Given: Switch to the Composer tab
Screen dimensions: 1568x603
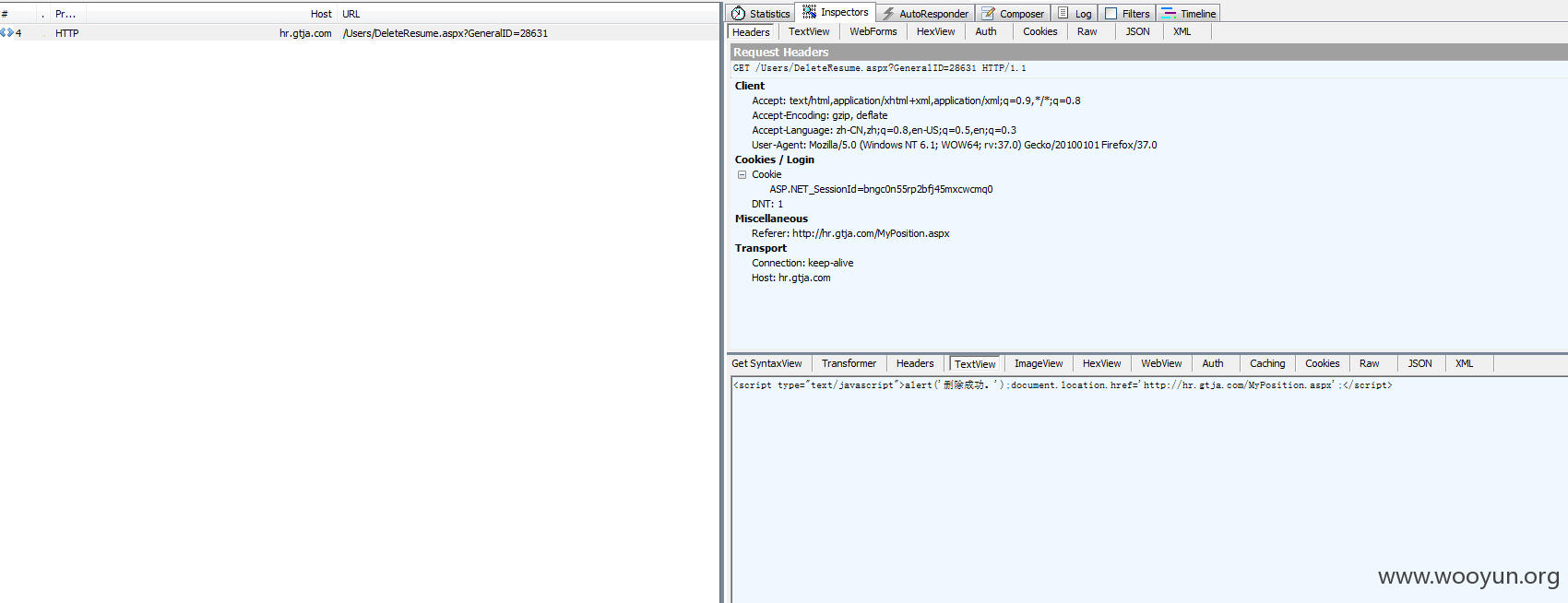Looking at the screenshot, I should coord(1013,13).
